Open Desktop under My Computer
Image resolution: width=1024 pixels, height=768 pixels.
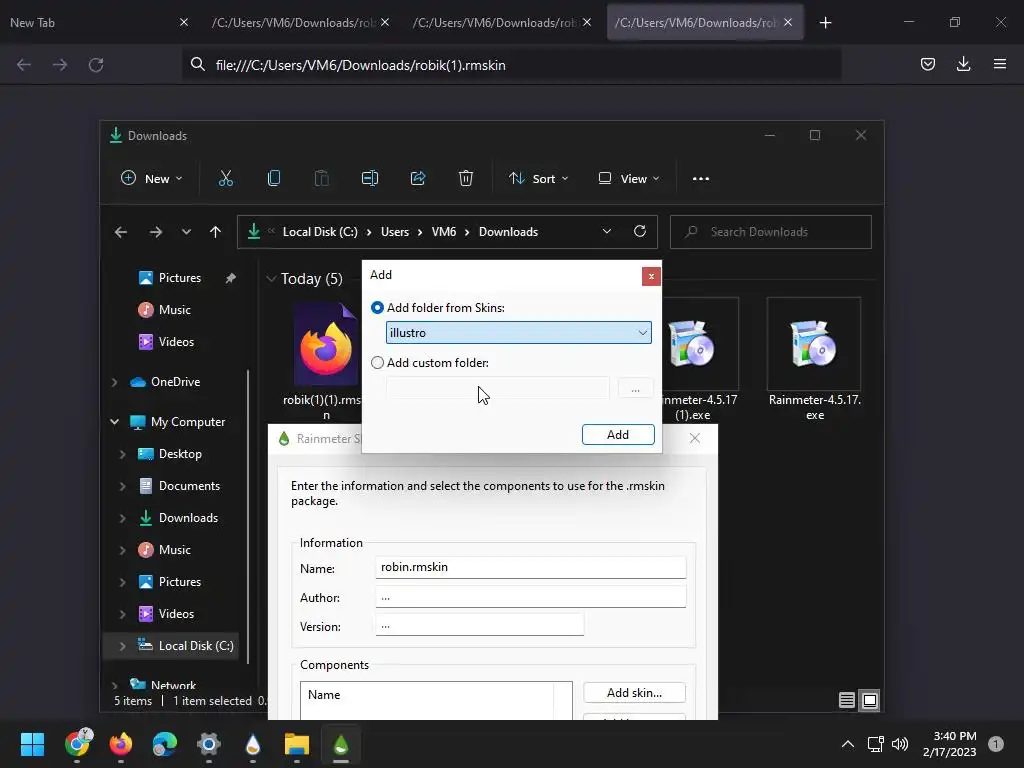click(180, 454)
